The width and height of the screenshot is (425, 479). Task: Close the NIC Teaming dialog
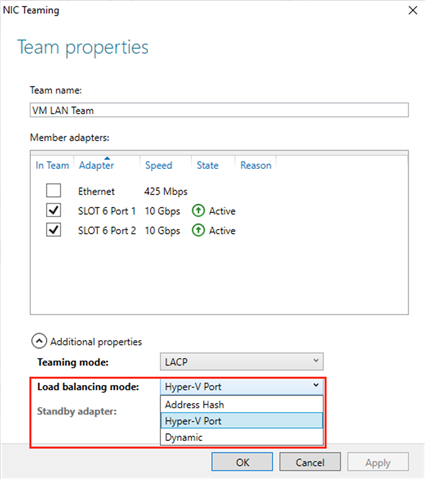[413, 10]
